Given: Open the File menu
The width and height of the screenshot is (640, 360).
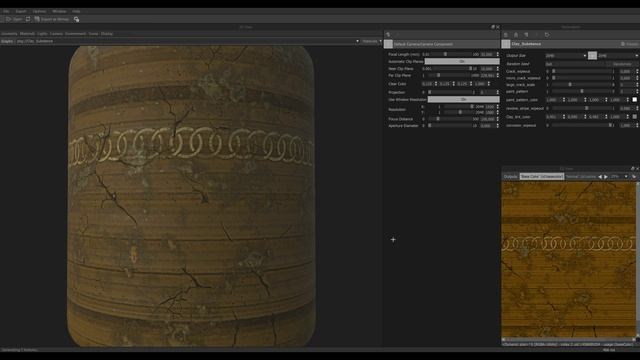Looking at the screenshot, I should point(6,11).
